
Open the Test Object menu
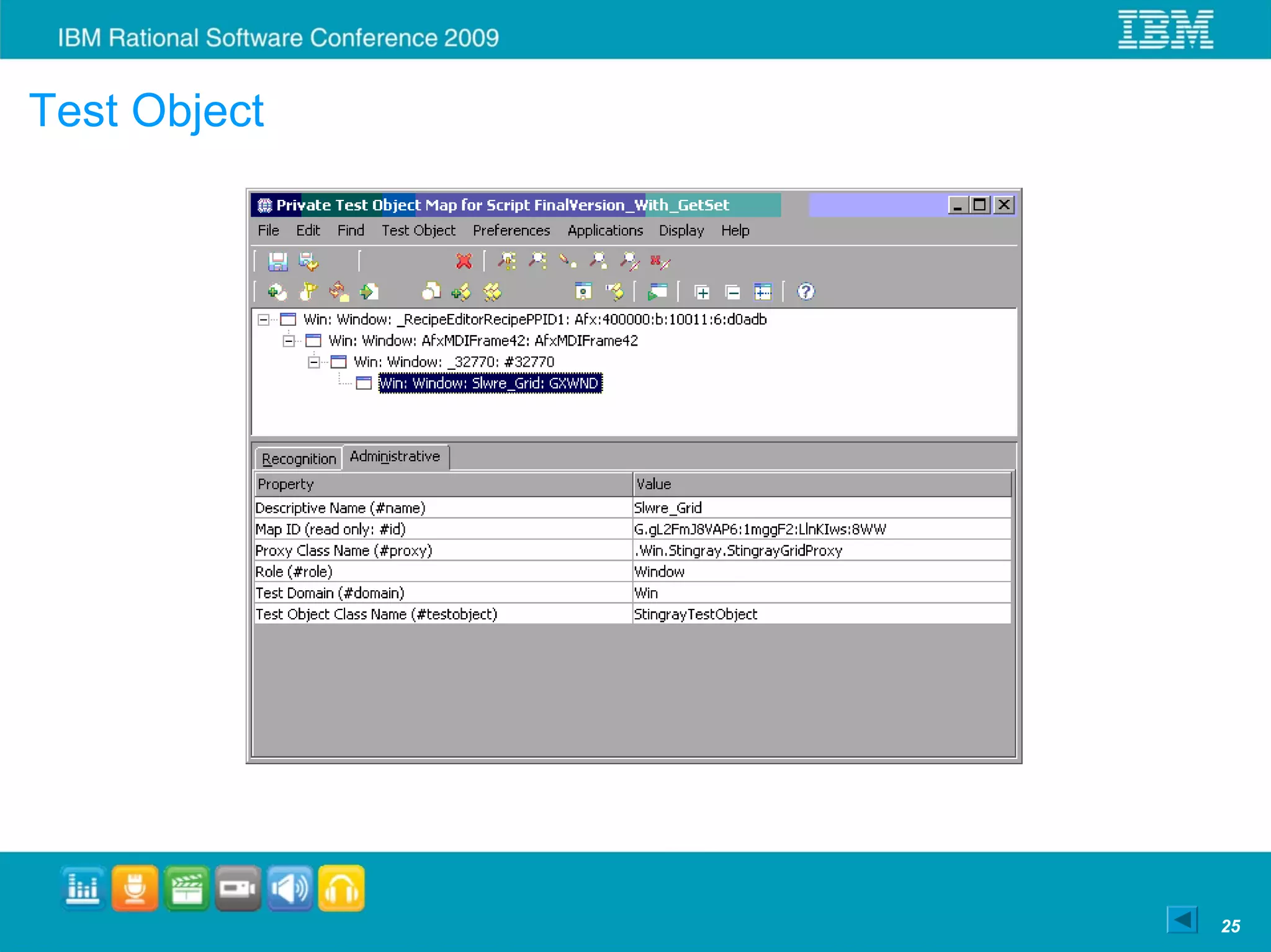418,231
